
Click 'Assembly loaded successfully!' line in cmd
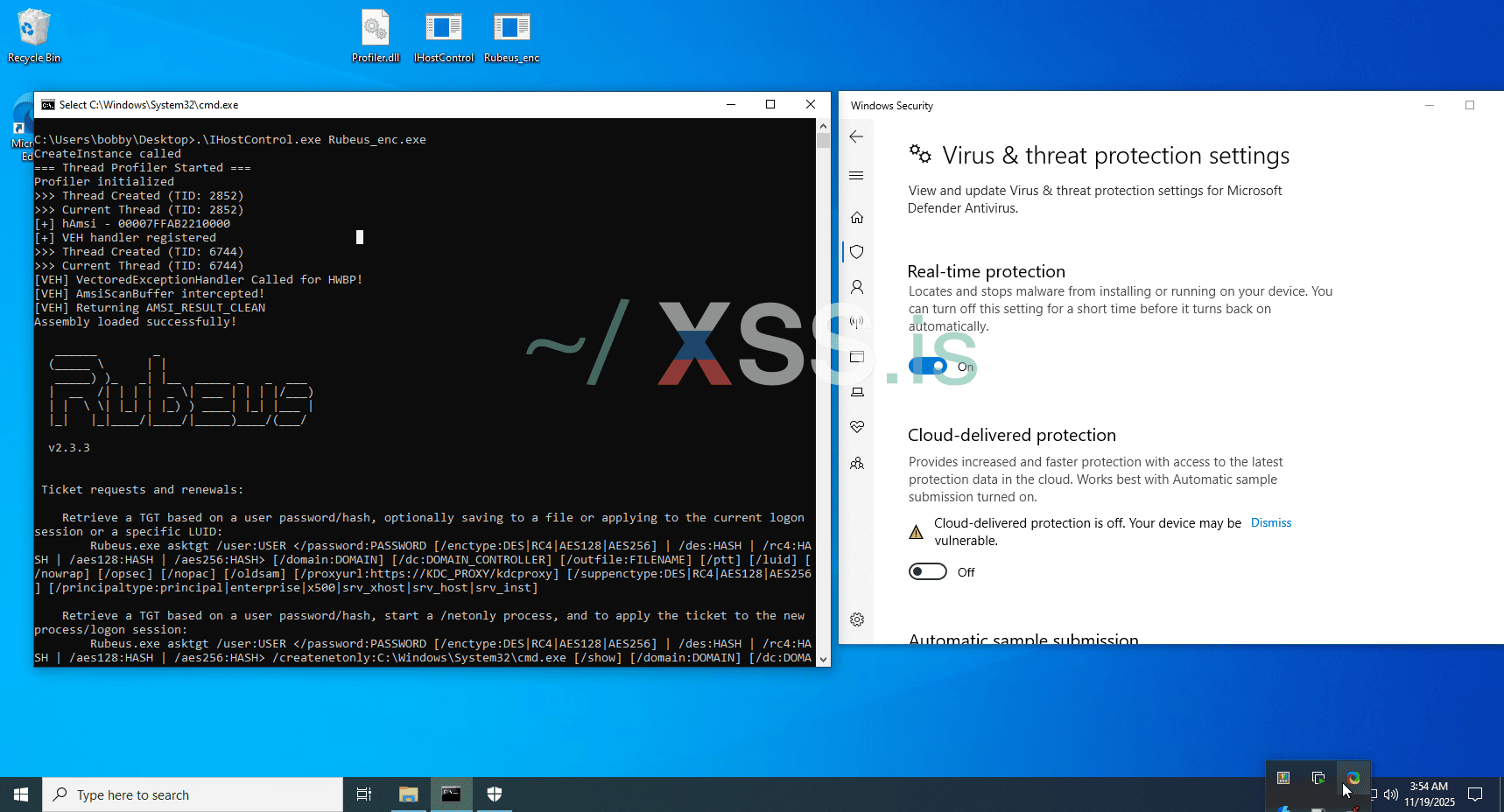[x=136, y=322]
